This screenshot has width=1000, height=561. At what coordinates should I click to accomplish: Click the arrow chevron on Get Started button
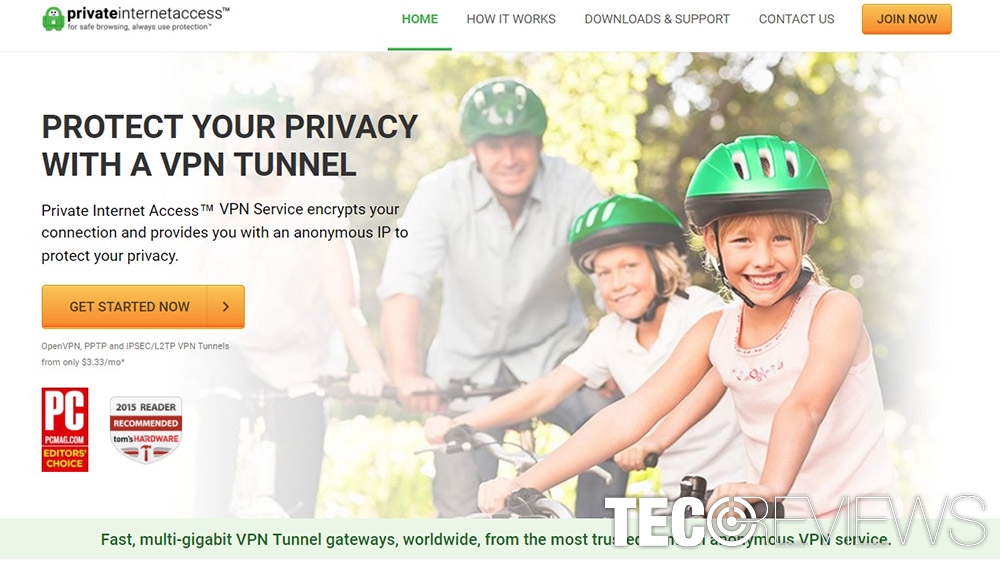(x=226, y=307)
